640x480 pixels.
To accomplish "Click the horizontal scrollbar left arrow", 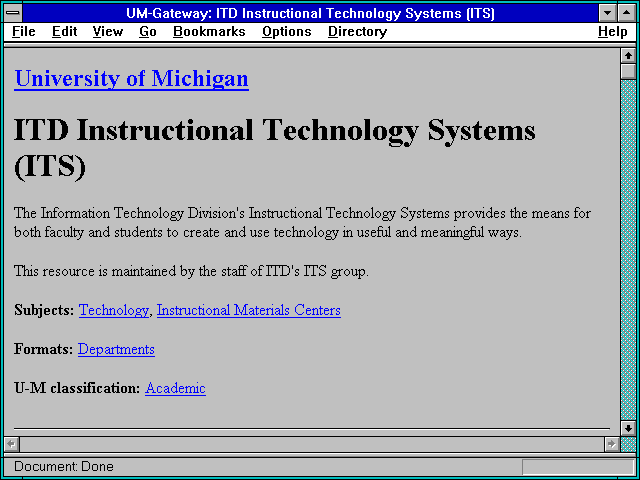I will click(x=11, y=444).
